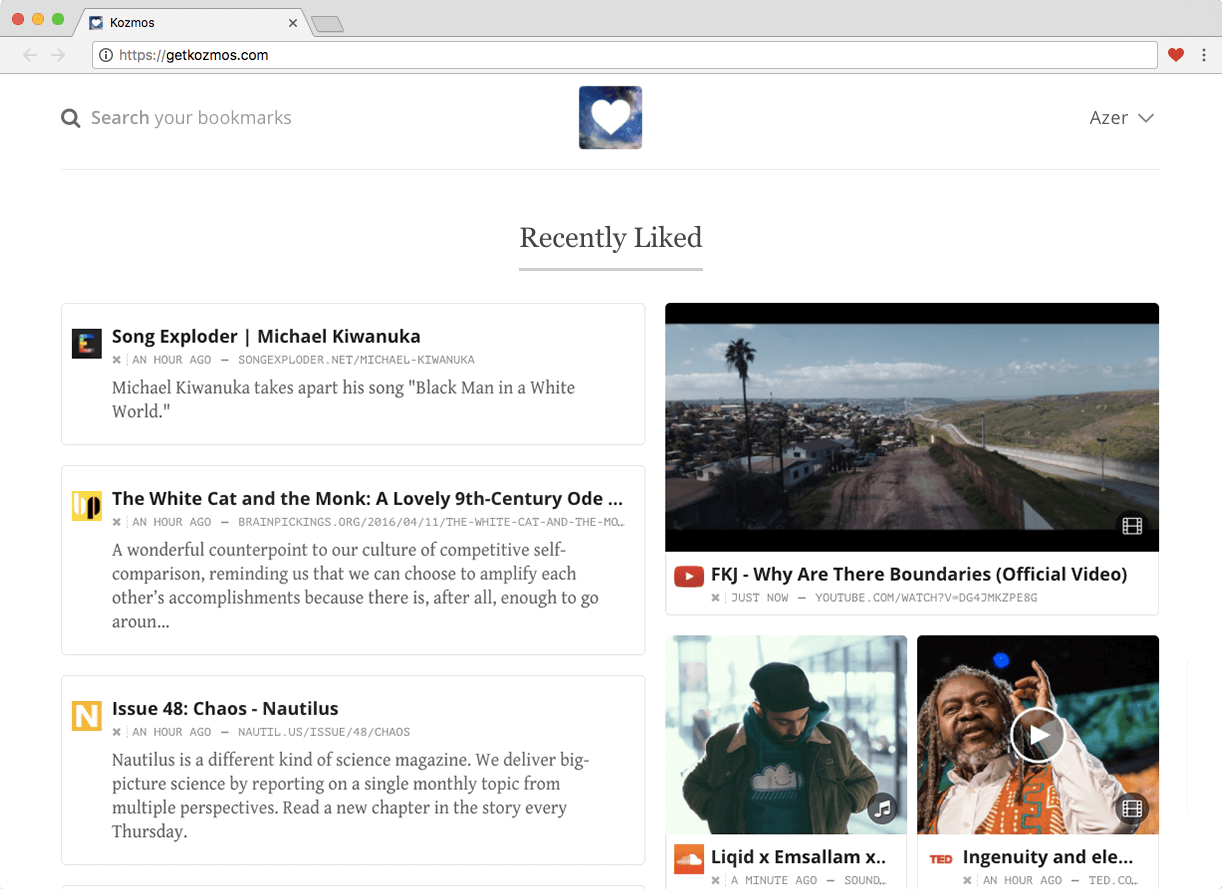Open the Ingenuity and ele... title link

1048,857
